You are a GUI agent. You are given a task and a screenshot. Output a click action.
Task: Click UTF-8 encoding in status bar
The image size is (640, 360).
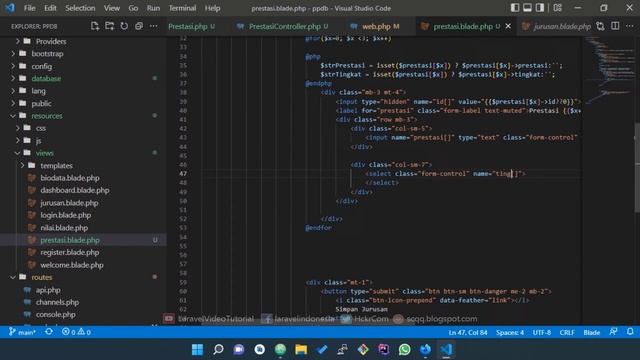542,333
